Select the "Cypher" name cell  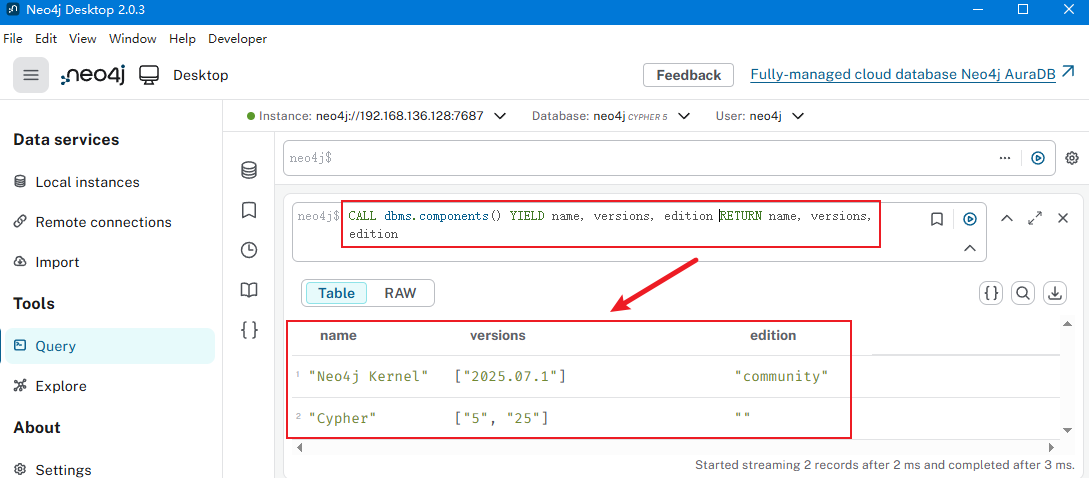coord(342,418)
